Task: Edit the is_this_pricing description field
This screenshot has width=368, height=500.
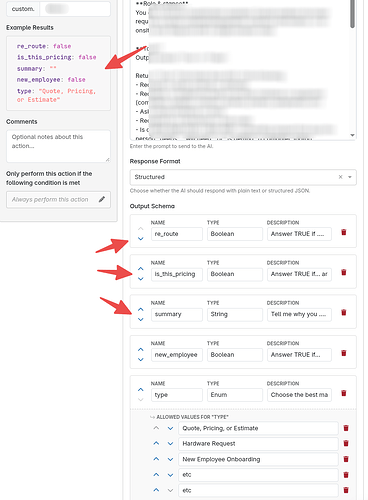Action: (299, 274)
